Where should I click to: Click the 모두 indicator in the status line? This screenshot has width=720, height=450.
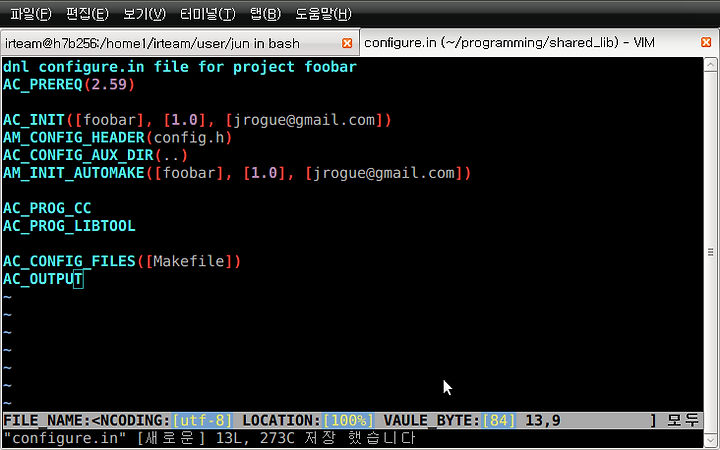683,421
